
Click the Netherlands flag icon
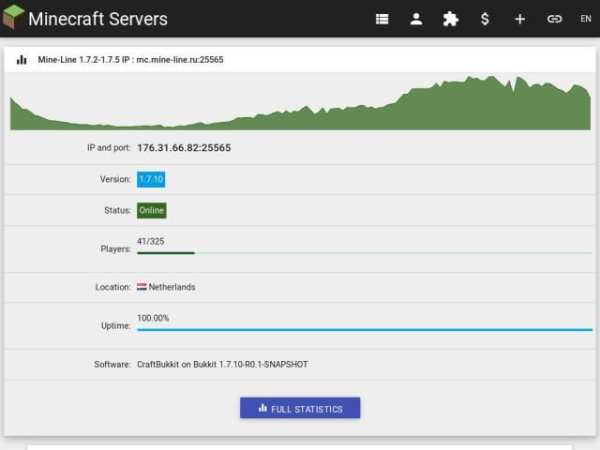tap(142, 287)
